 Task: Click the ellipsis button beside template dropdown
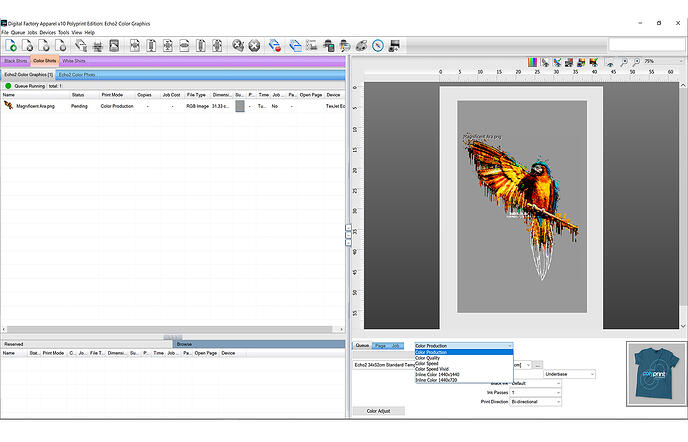(538, 365)
